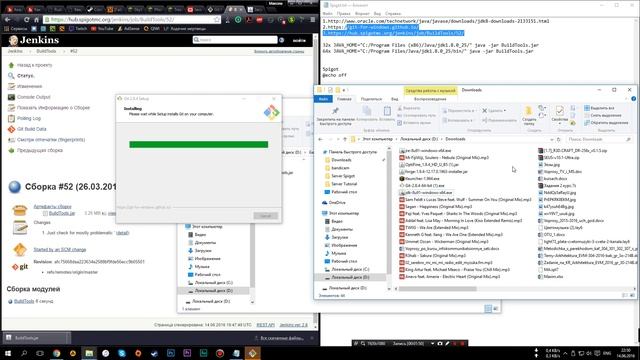Click the previous build green arrow icon
This screenshot has height=360, width=640.
11,150
